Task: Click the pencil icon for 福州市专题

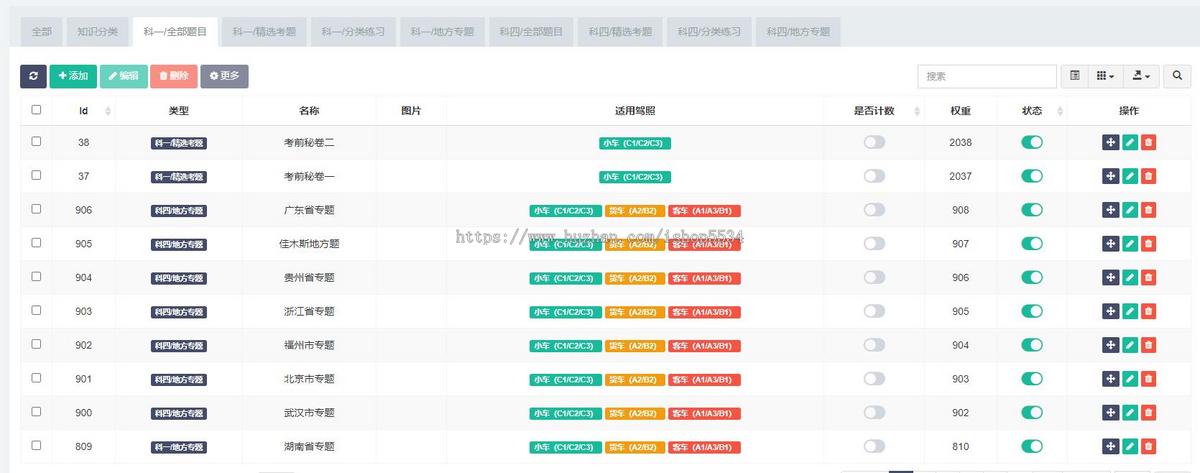Action: (1129, 346)
